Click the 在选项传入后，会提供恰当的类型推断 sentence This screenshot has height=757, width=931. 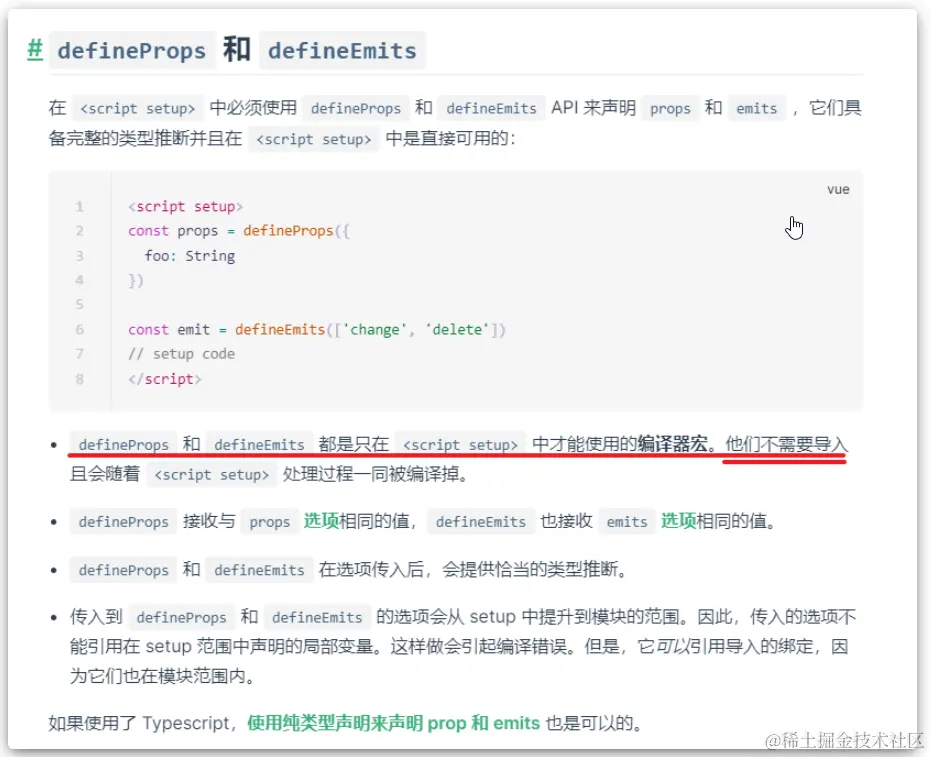473,569
